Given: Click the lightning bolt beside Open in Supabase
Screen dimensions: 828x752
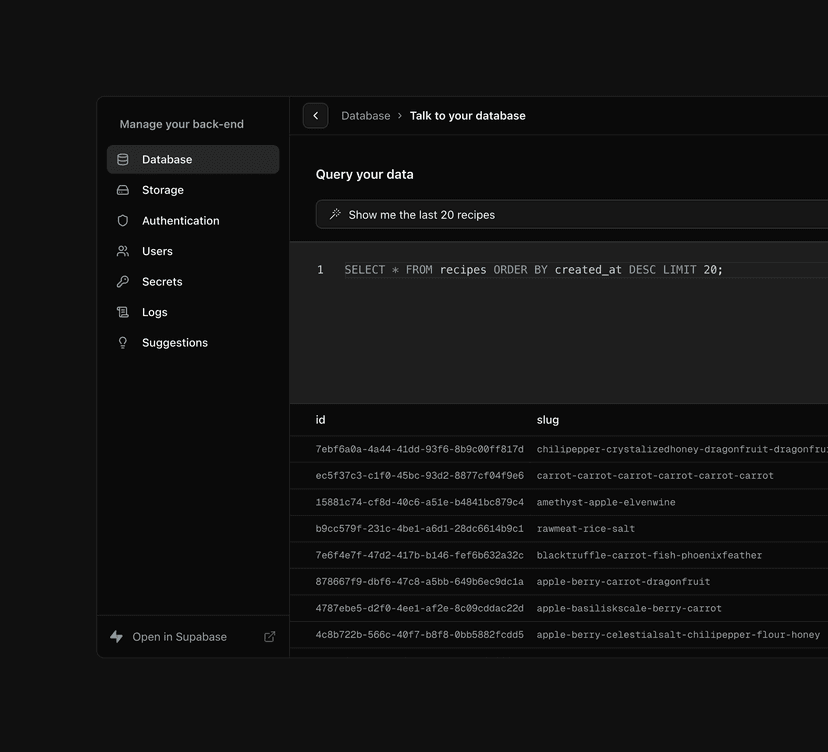Looking at the screenshot, I should point(115,636).
